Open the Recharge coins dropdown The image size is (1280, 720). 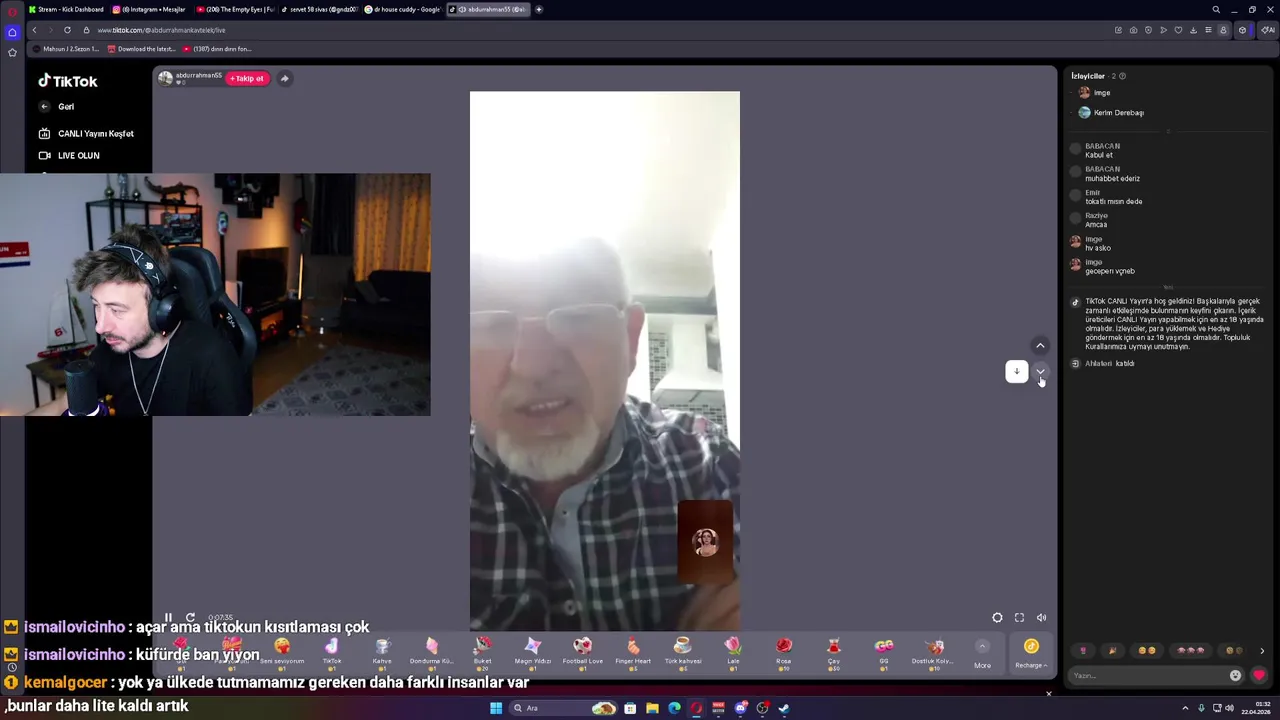point(1031,653)
